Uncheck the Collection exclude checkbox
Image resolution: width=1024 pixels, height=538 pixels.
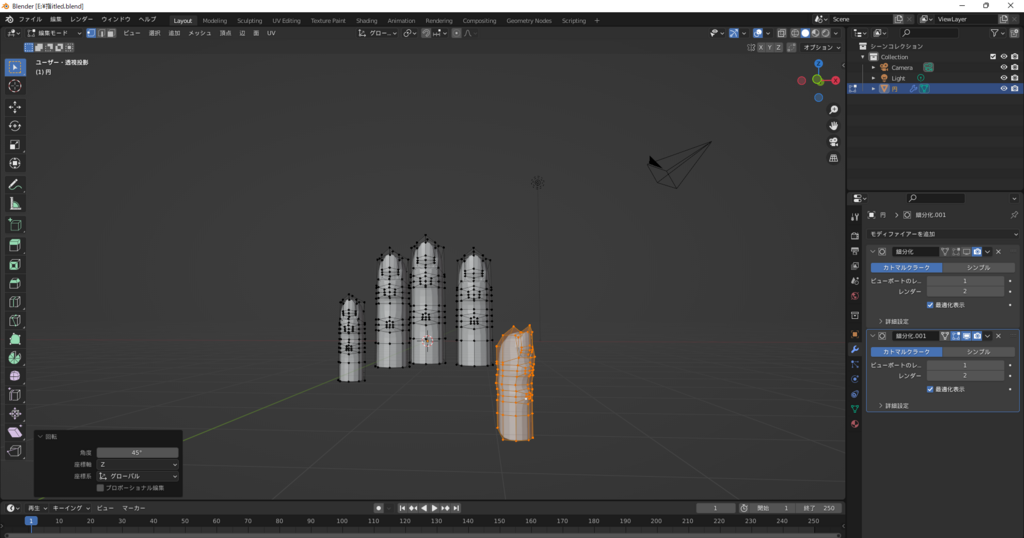[992, 57]
